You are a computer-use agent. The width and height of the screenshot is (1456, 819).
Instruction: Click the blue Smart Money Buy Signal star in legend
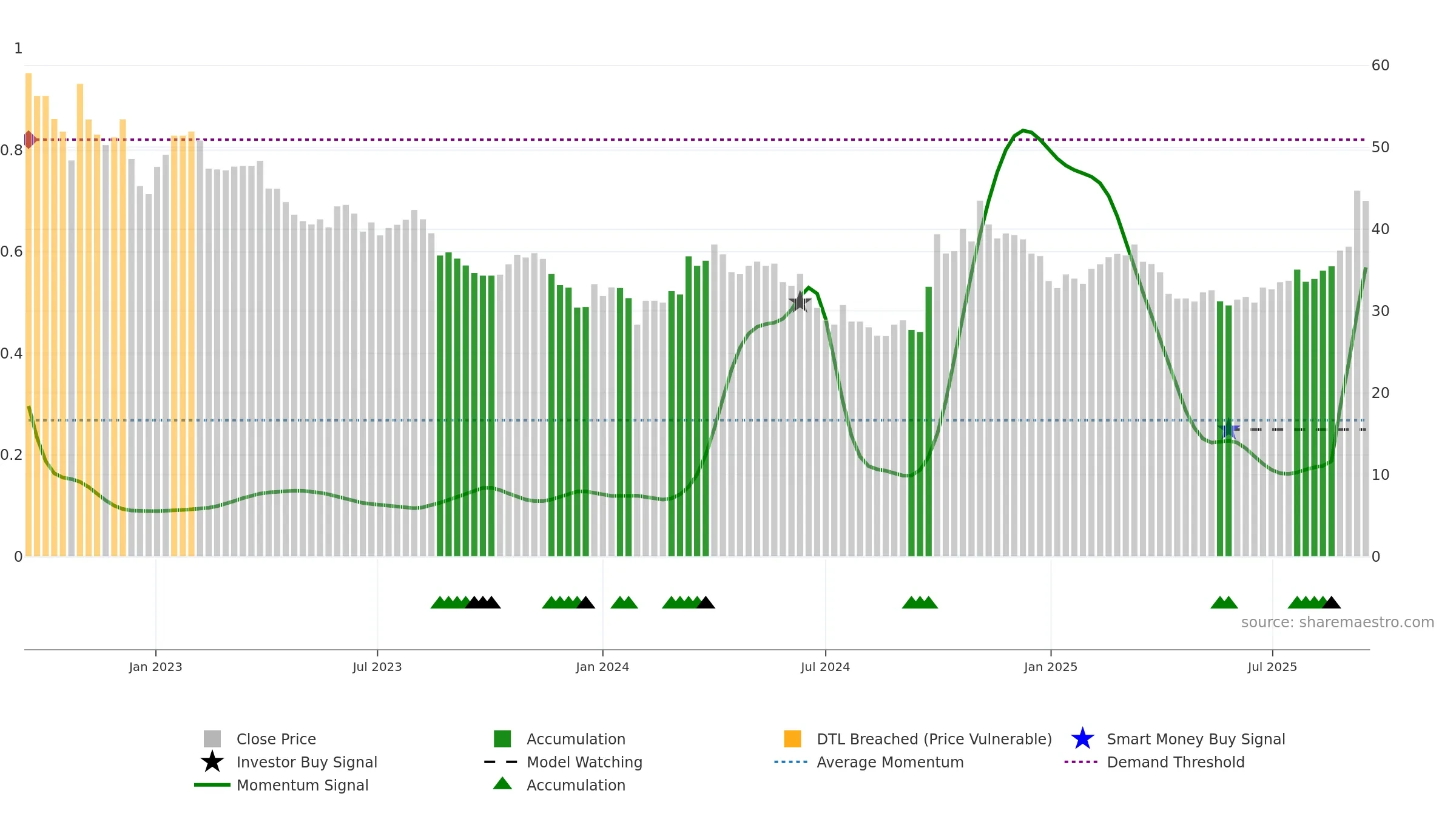(x=1082, y=738)
